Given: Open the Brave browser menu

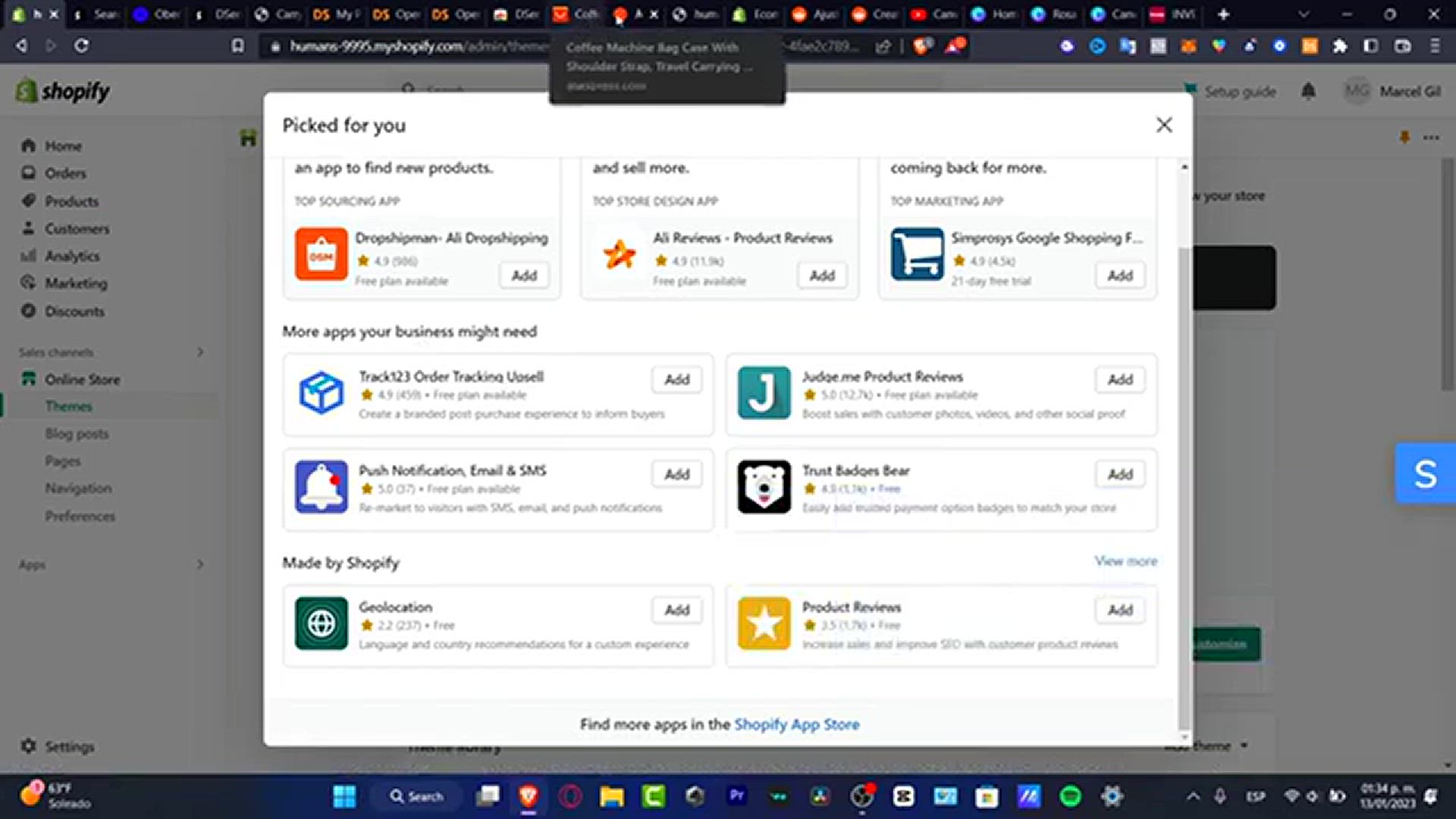Looking at the screenshot, I should (1435, 46).
